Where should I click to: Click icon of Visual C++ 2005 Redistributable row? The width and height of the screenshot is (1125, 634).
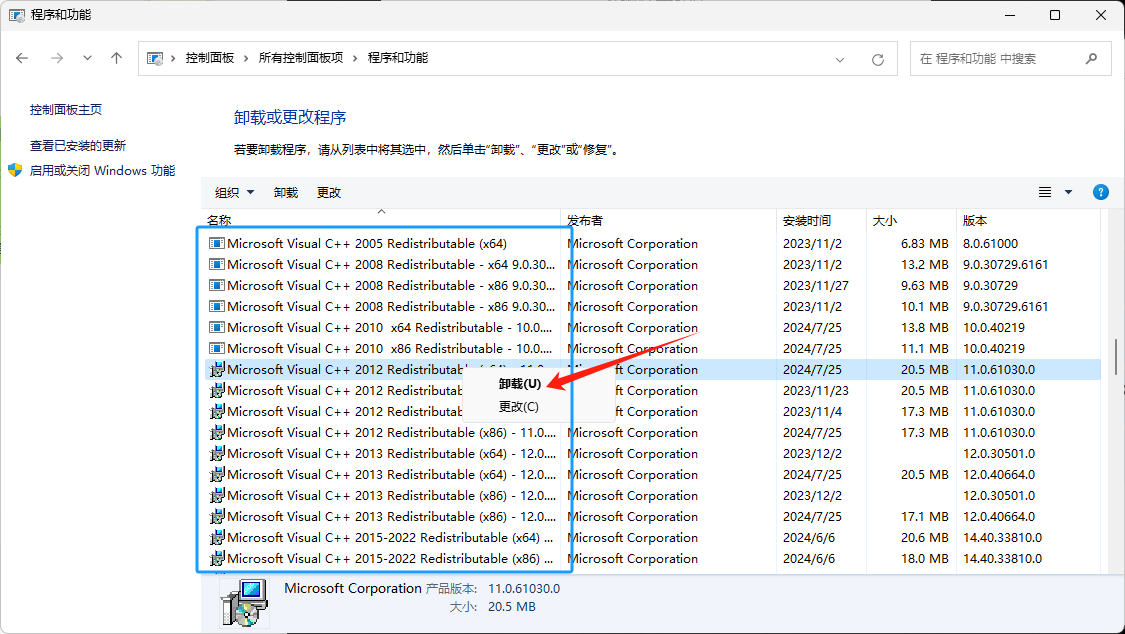coord(217,243)
